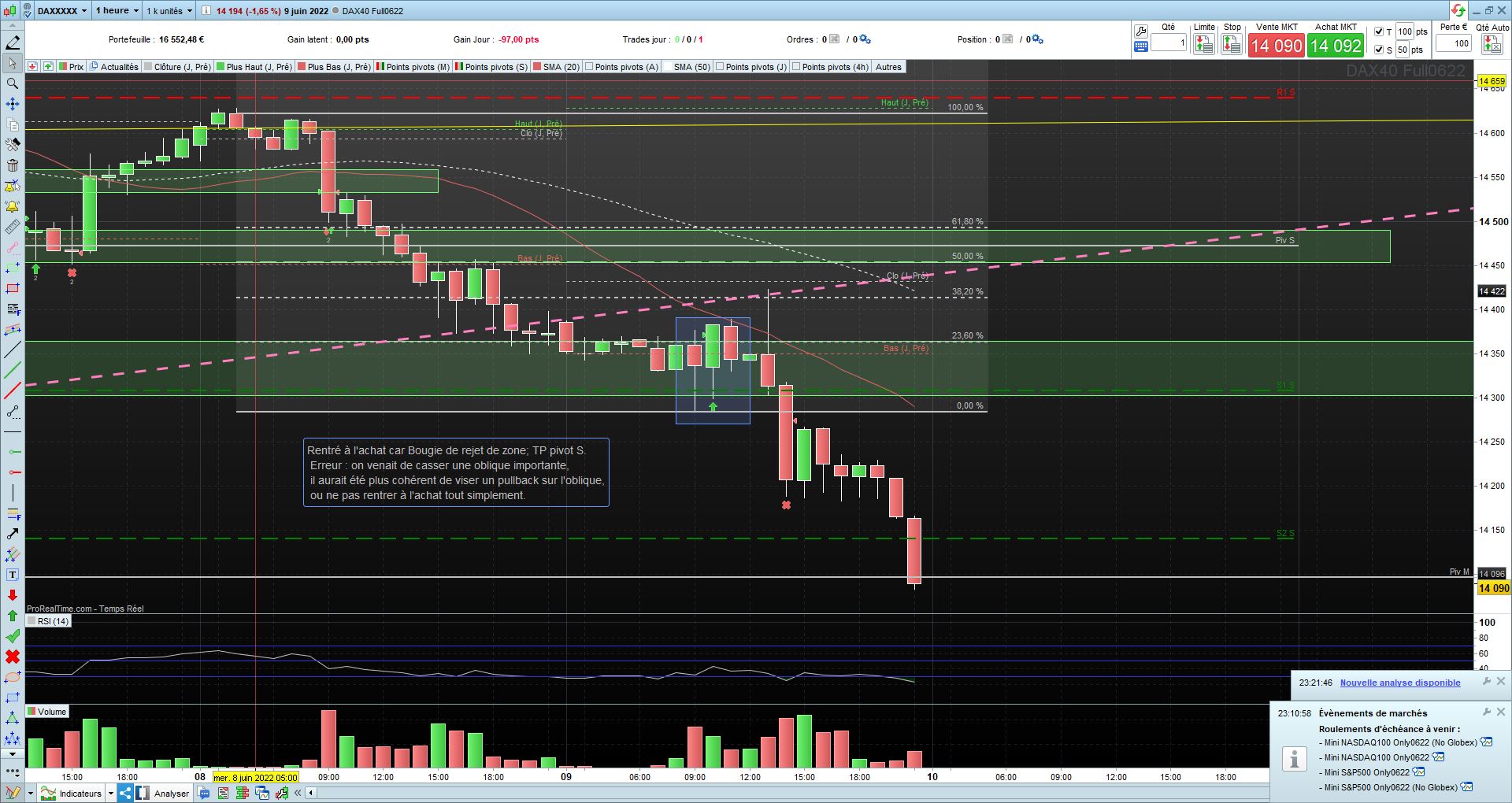
Task: Click the trash bin delete tool
Action: (x=12, y=165)
